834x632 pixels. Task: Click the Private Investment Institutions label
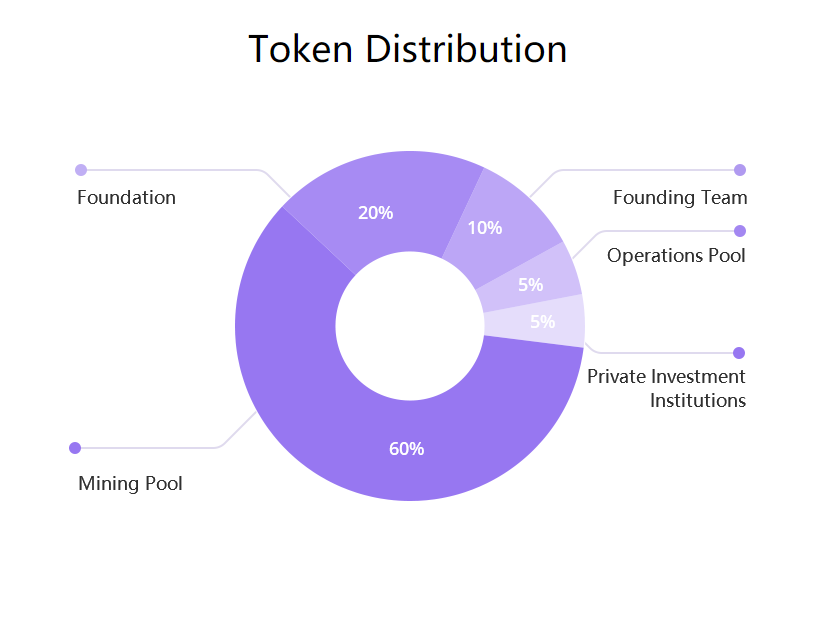point(666,388)
